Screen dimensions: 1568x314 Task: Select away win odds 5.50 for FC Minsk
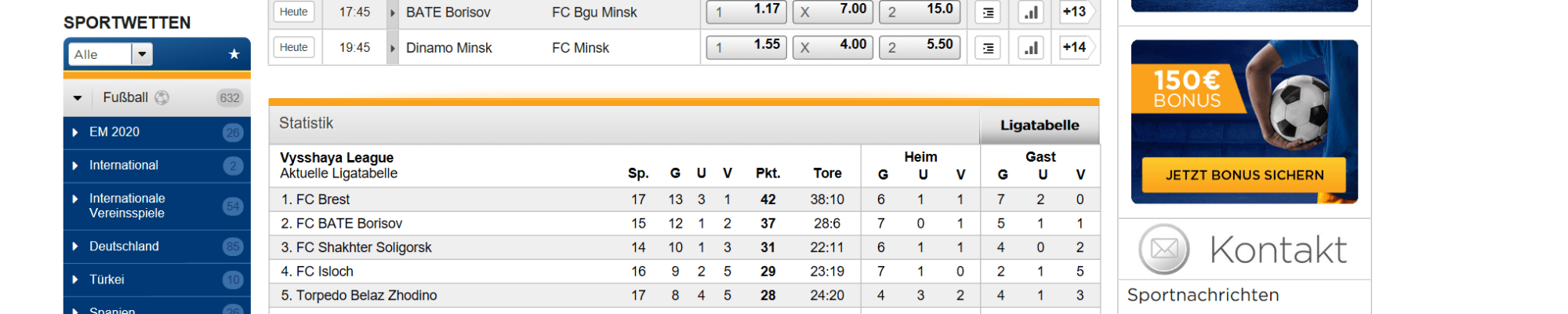click(x=919, y=47)
